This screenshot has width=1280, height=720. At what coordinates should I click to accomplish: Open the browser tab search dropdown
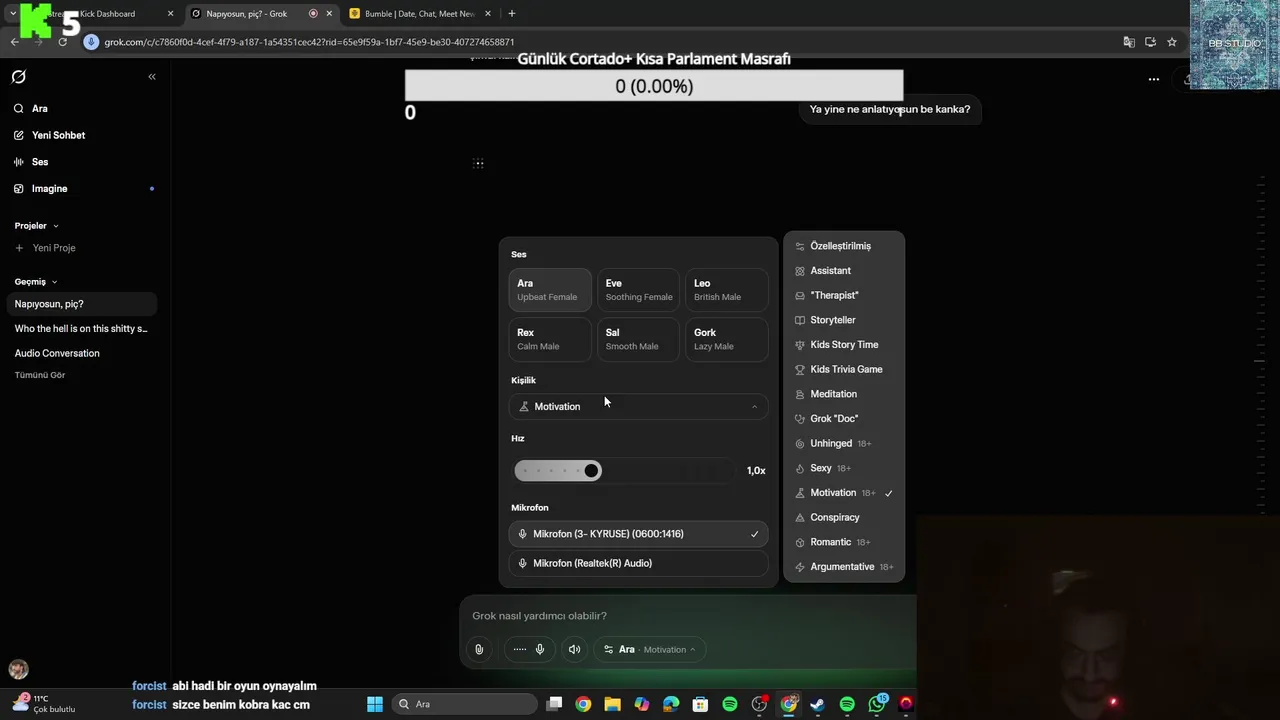tap(12, 14)
